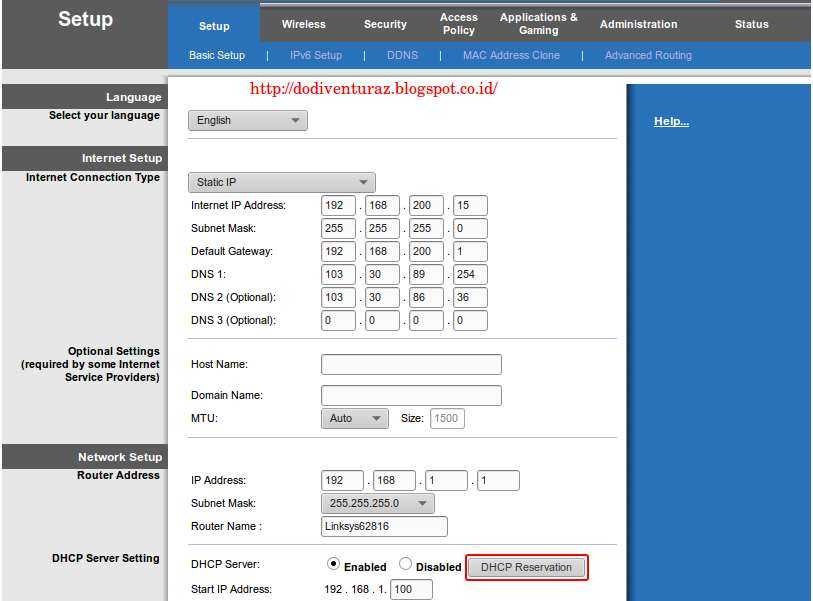Click DNS 1 first octet field

(x=338, y=274)
